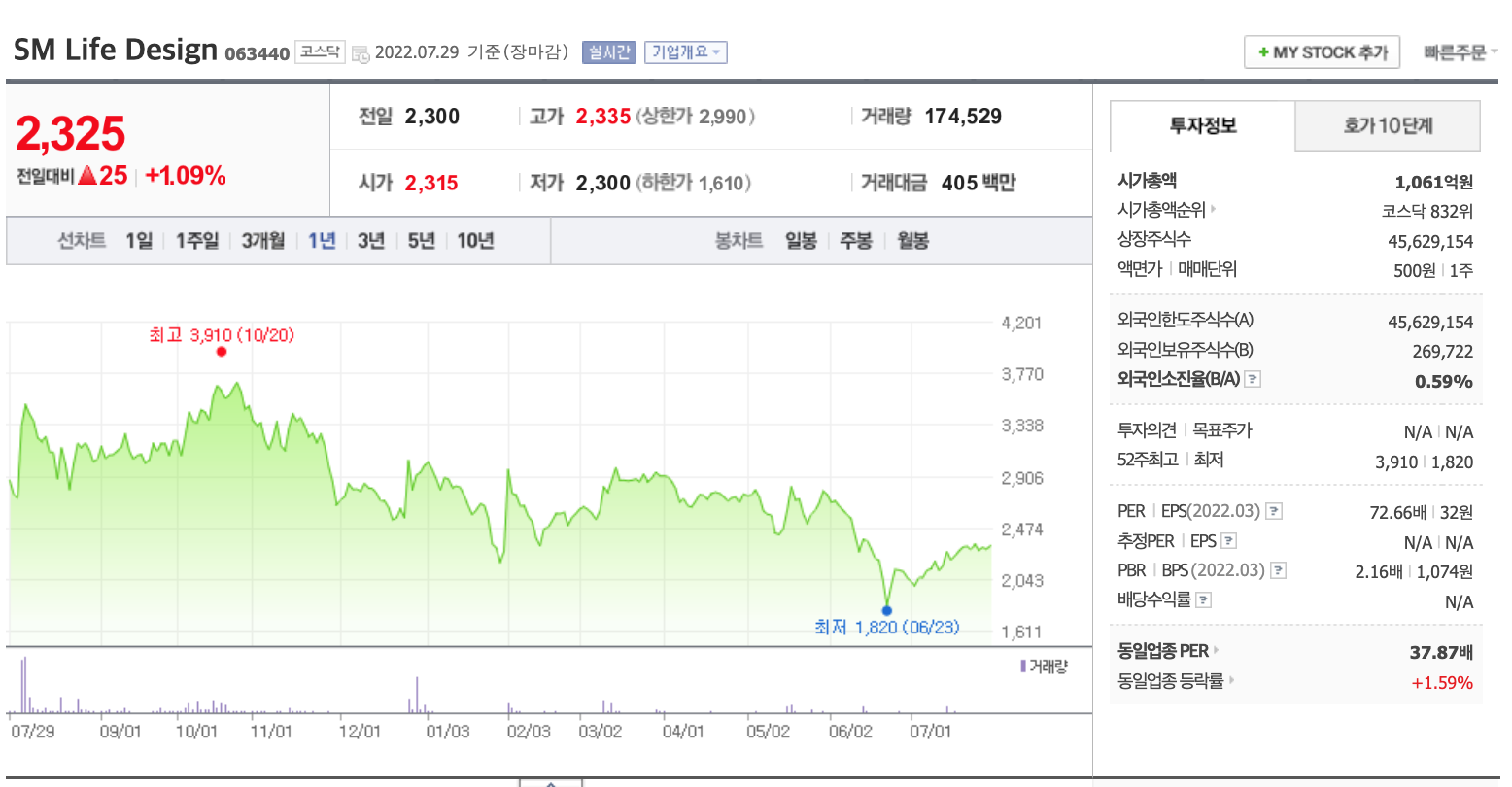Select the 주봉 candlestick chart
The height and width of the screenshot is (787, 1512).
pyautogui.click(x=856, y=241)
